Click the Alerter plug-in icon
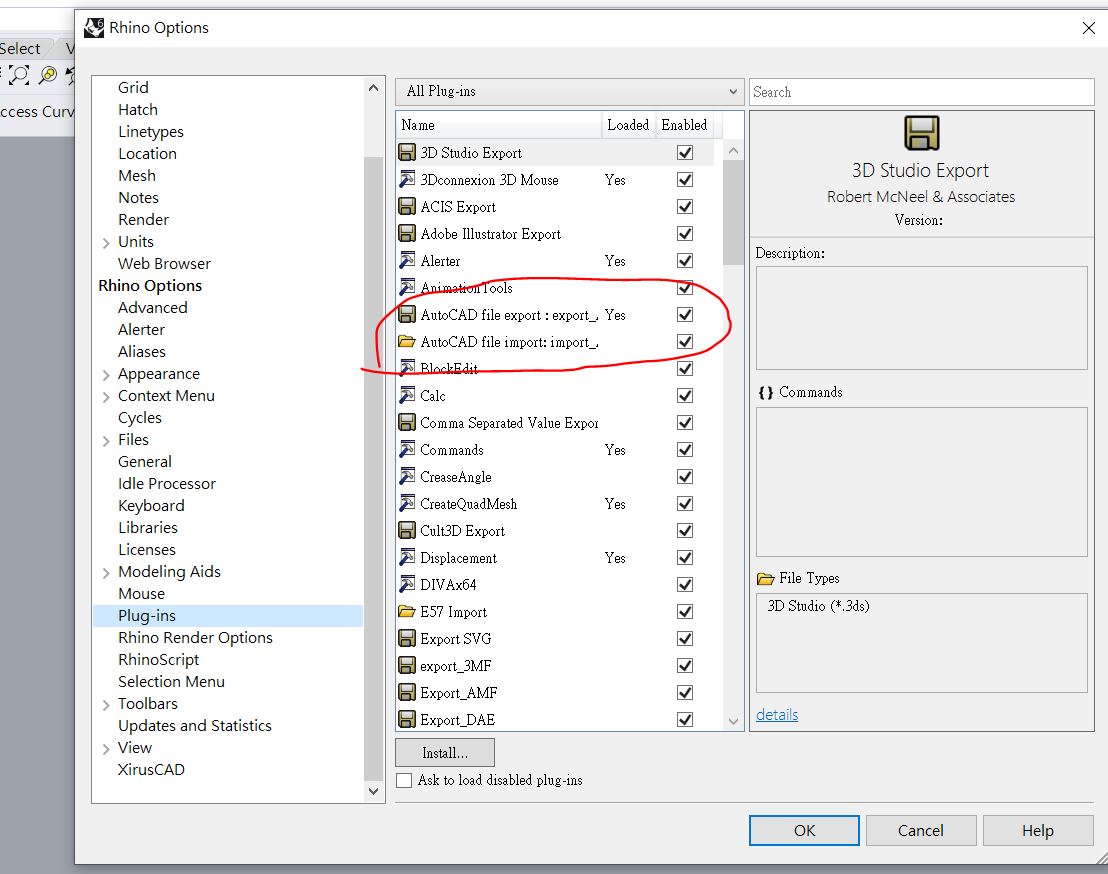Image resolution: width=1108 pixels, height=874 pixels. (407, 261)
